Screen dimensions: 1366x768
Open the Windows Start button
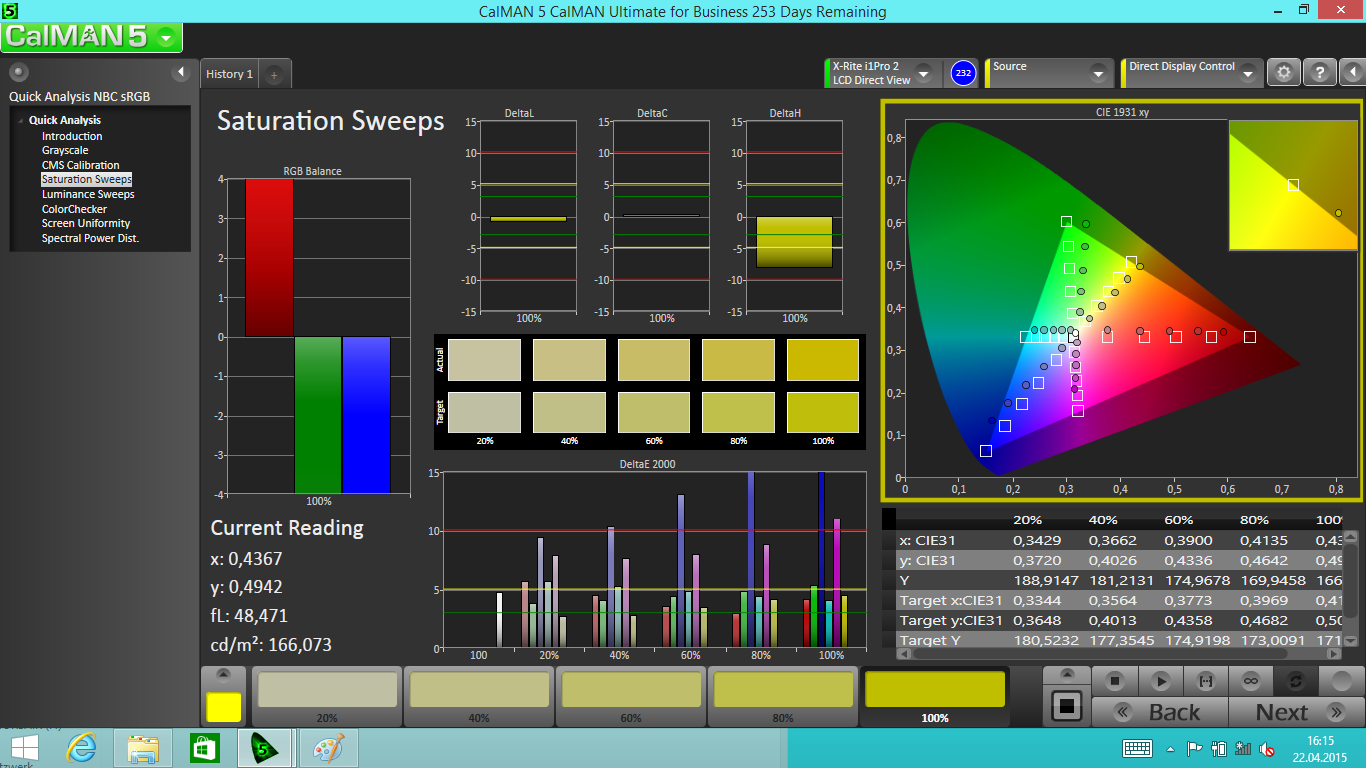(25, 748)
